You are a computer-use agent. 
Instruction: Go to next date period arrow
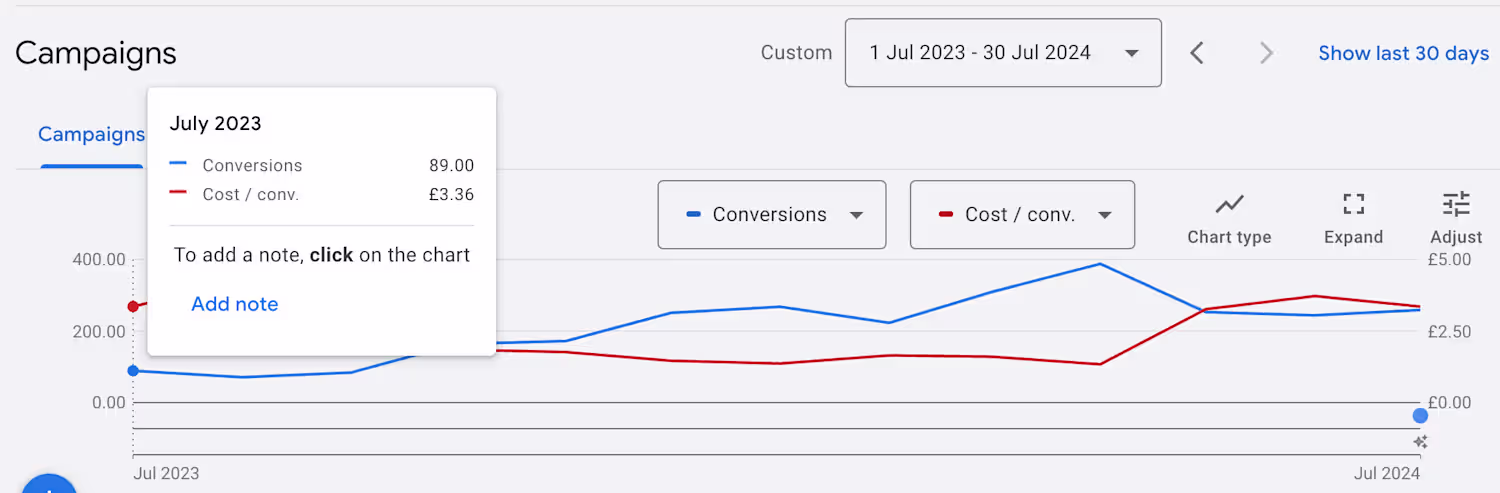[1266, 53]
